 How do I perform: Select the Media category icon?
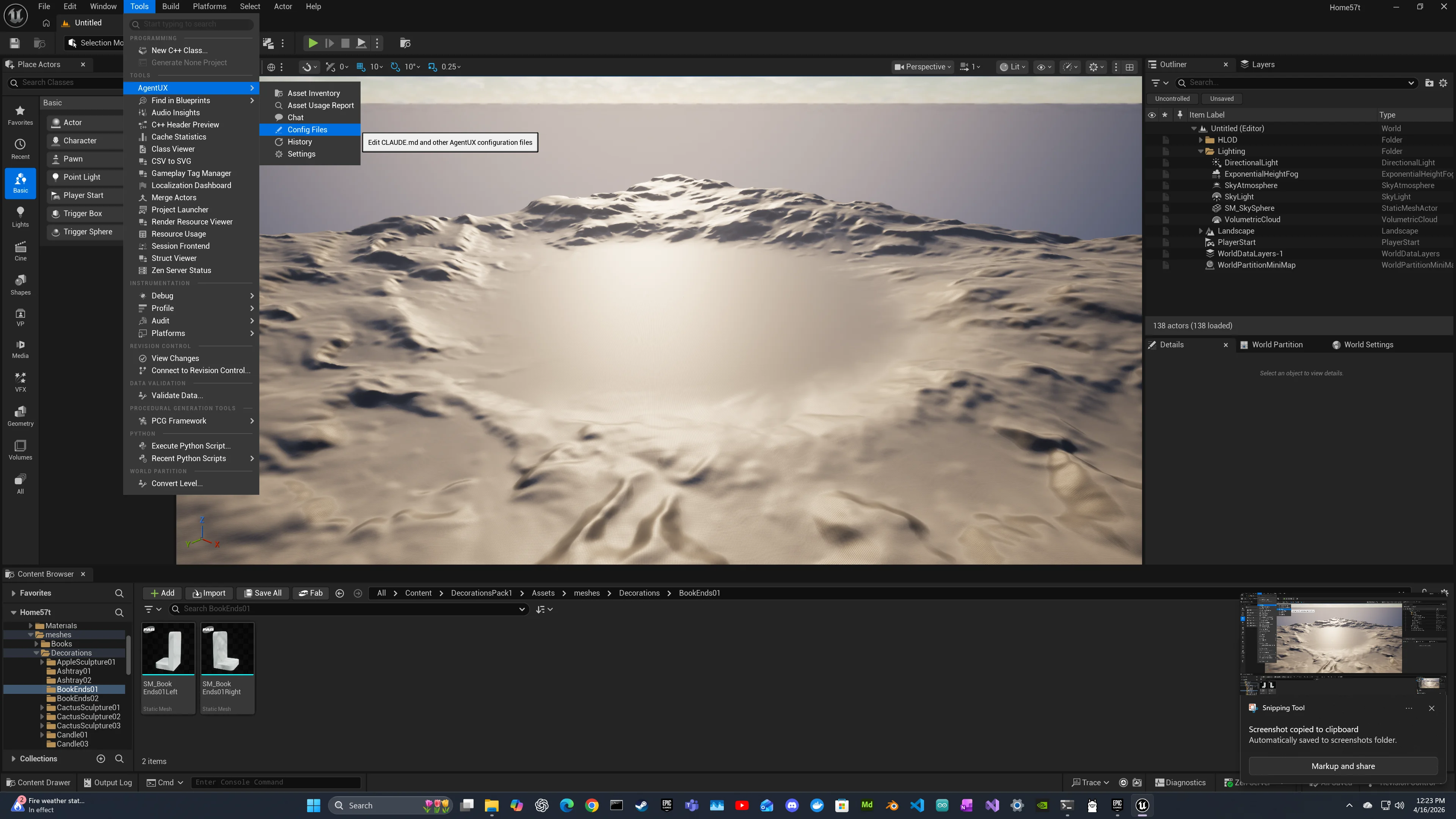pyautogui.click(x=20, y=349)
